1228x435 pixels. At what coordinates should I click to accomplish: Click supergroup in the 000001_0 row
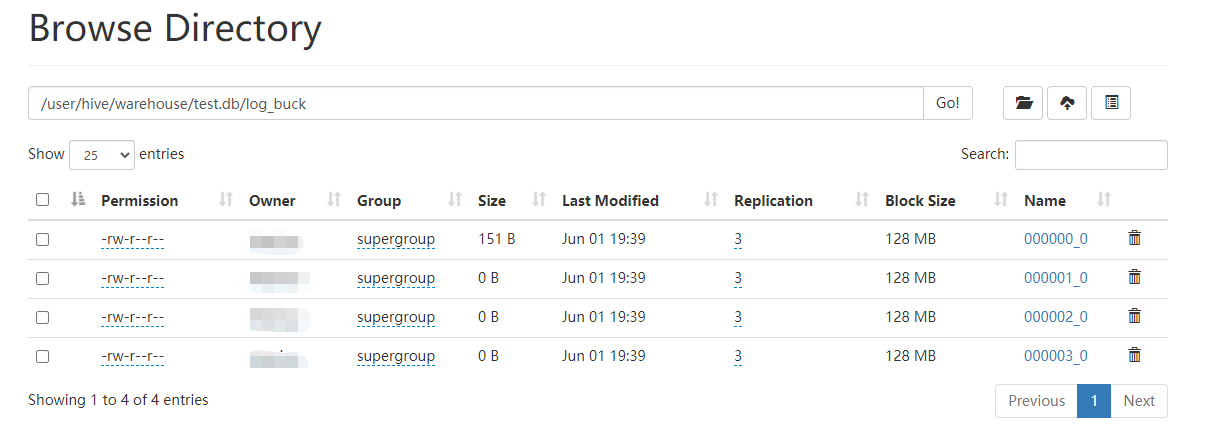(396, 278)
